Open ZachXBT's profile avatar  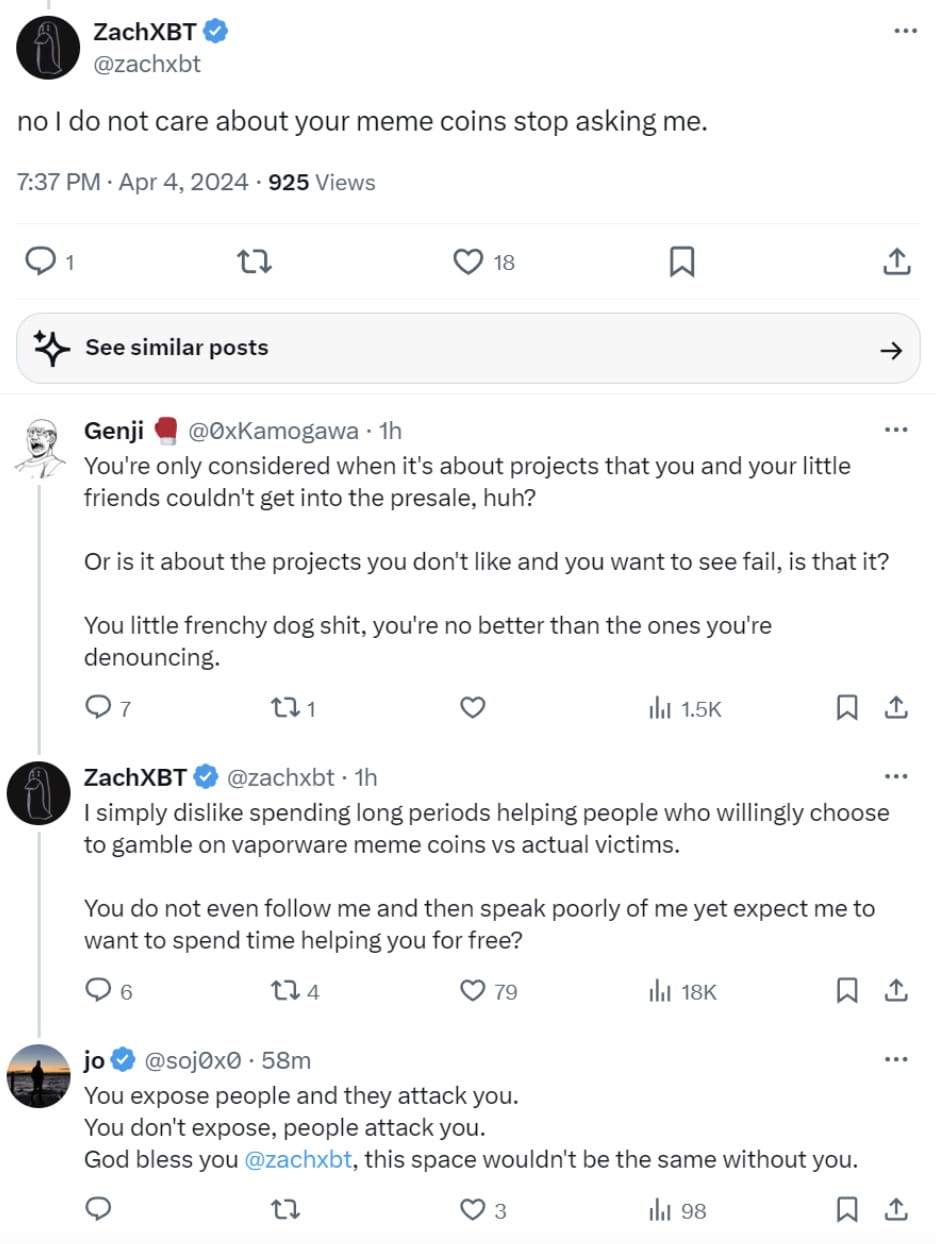[x=48, y=48]
